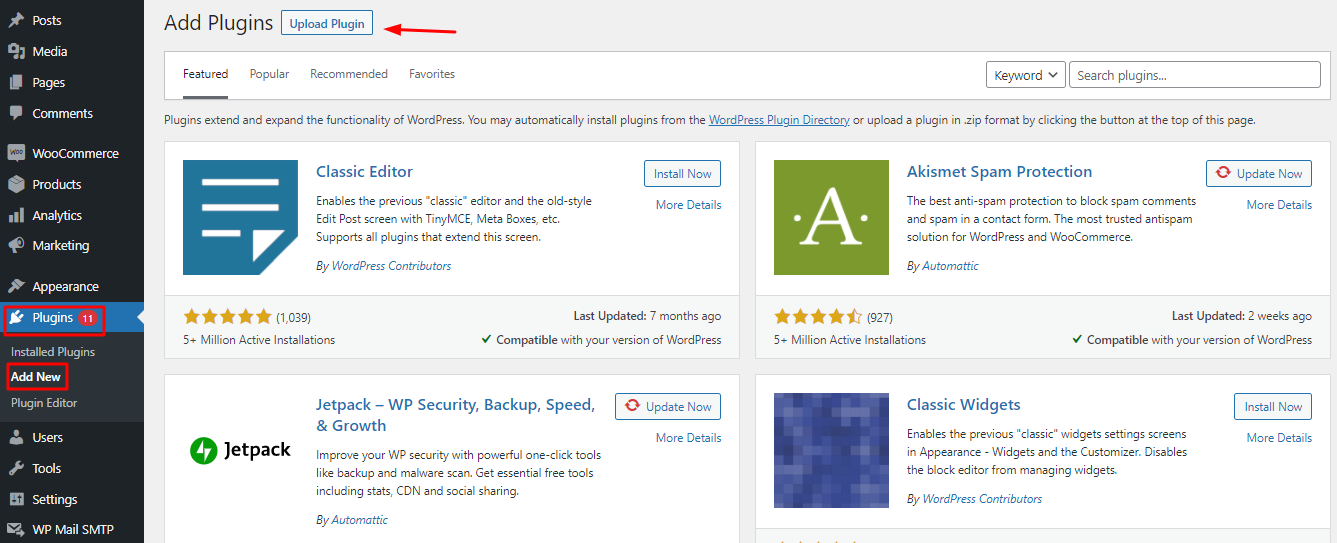This screenshot has width=1337, height=543.
Task: Open the Classic Editor title link
Action: (x=364, y=171)
